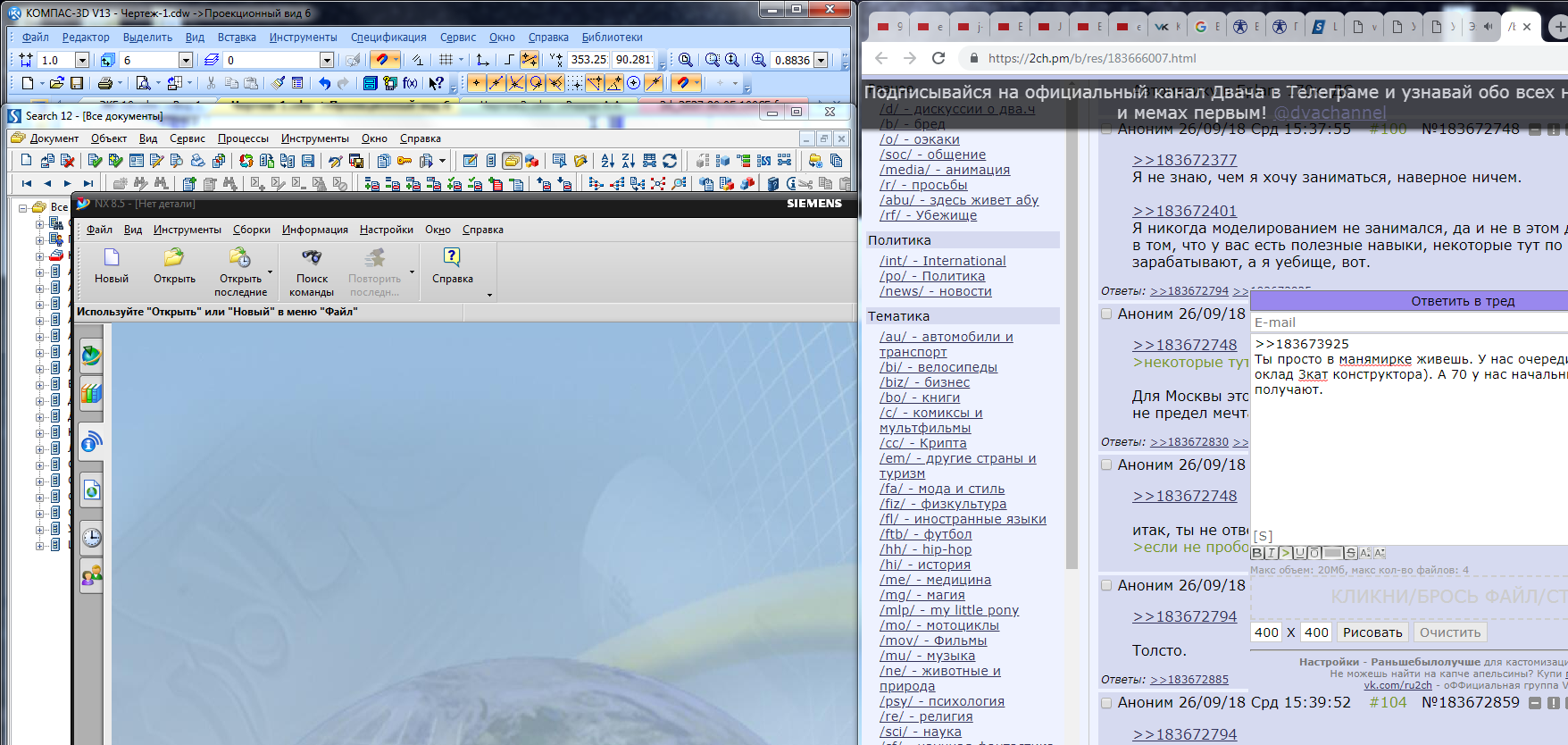Click Поиск команды in NX toolbar
Image resolution: width=1568 pixels, height=745 pixels.
coord(312,272)
